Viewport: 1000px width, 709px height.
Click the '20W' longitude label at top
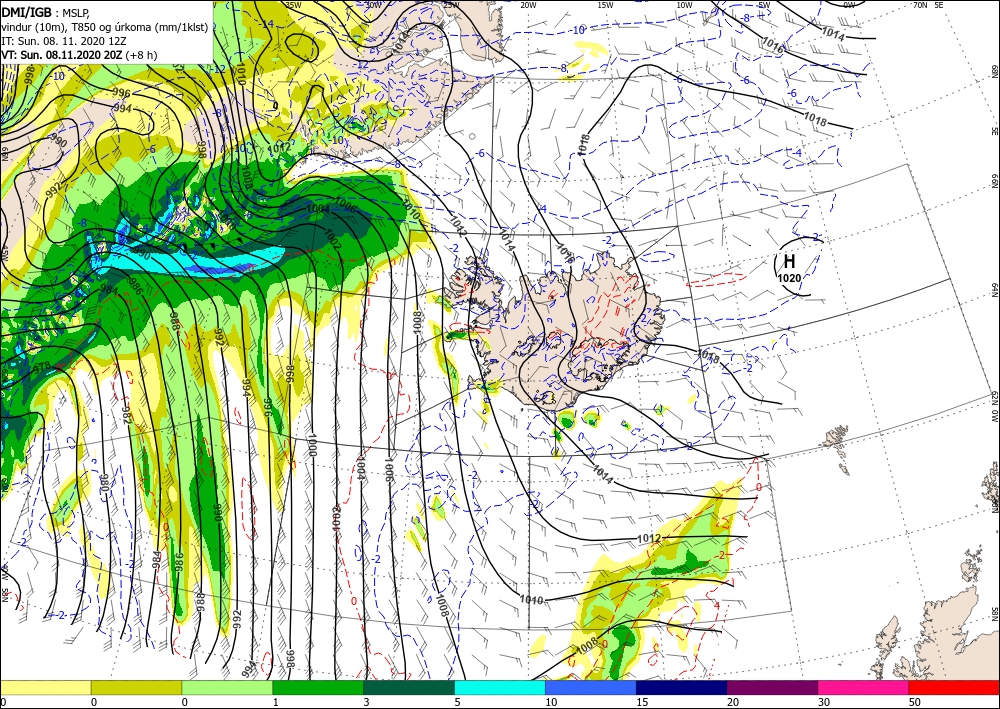(528, 5)
